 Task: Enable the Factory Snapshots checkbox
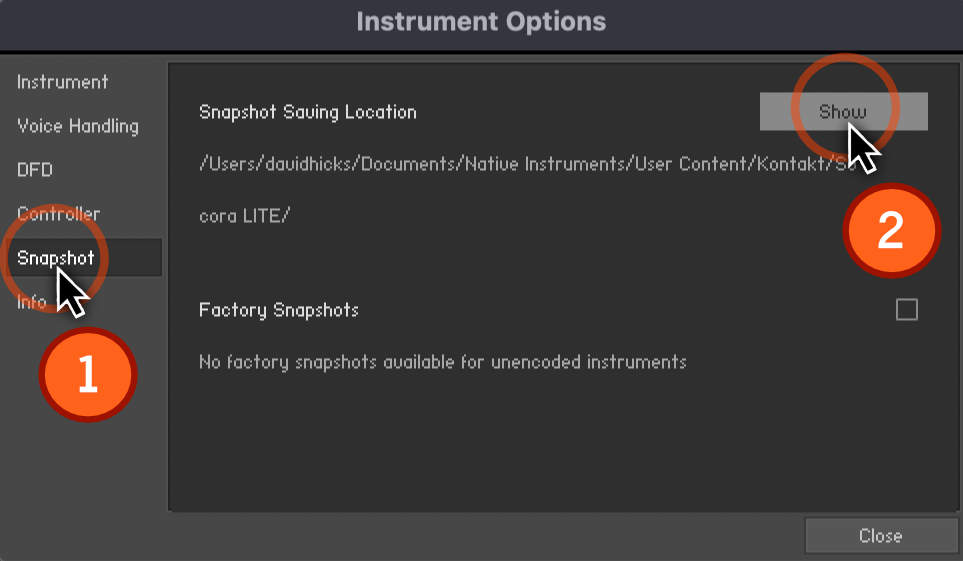[906, 309]
